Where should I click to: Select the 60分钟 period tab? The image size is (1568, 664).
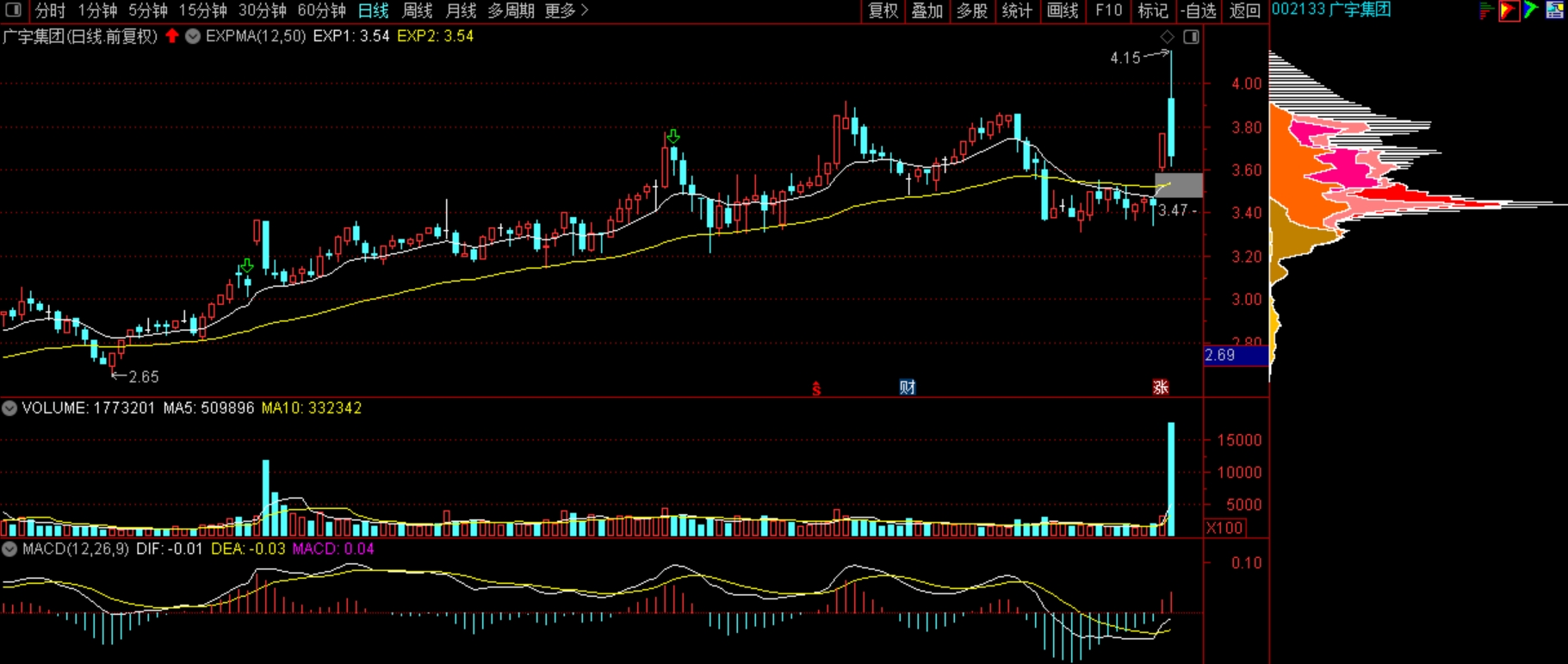coord(321,11)
